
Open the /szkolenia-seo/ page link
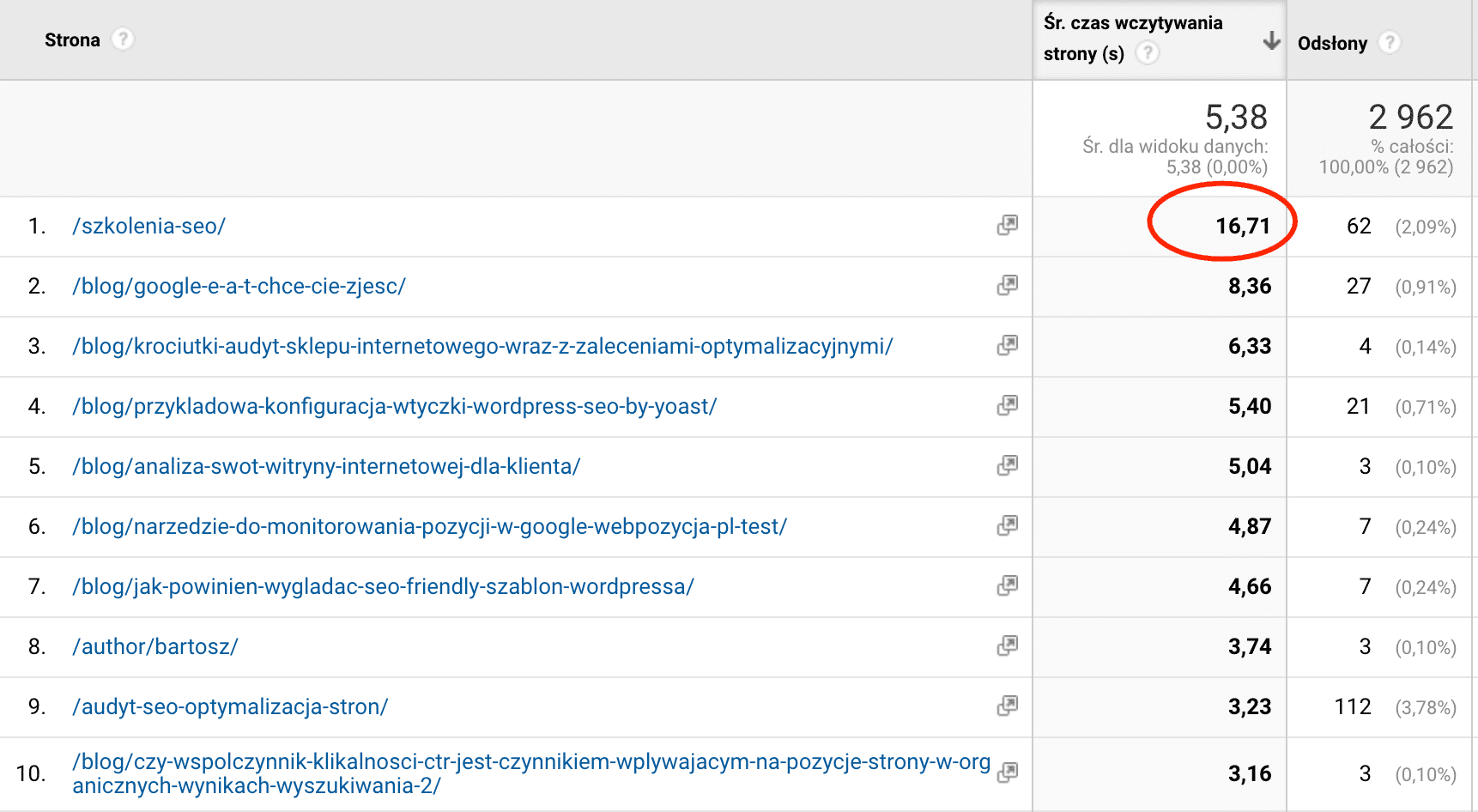(148, 227)
